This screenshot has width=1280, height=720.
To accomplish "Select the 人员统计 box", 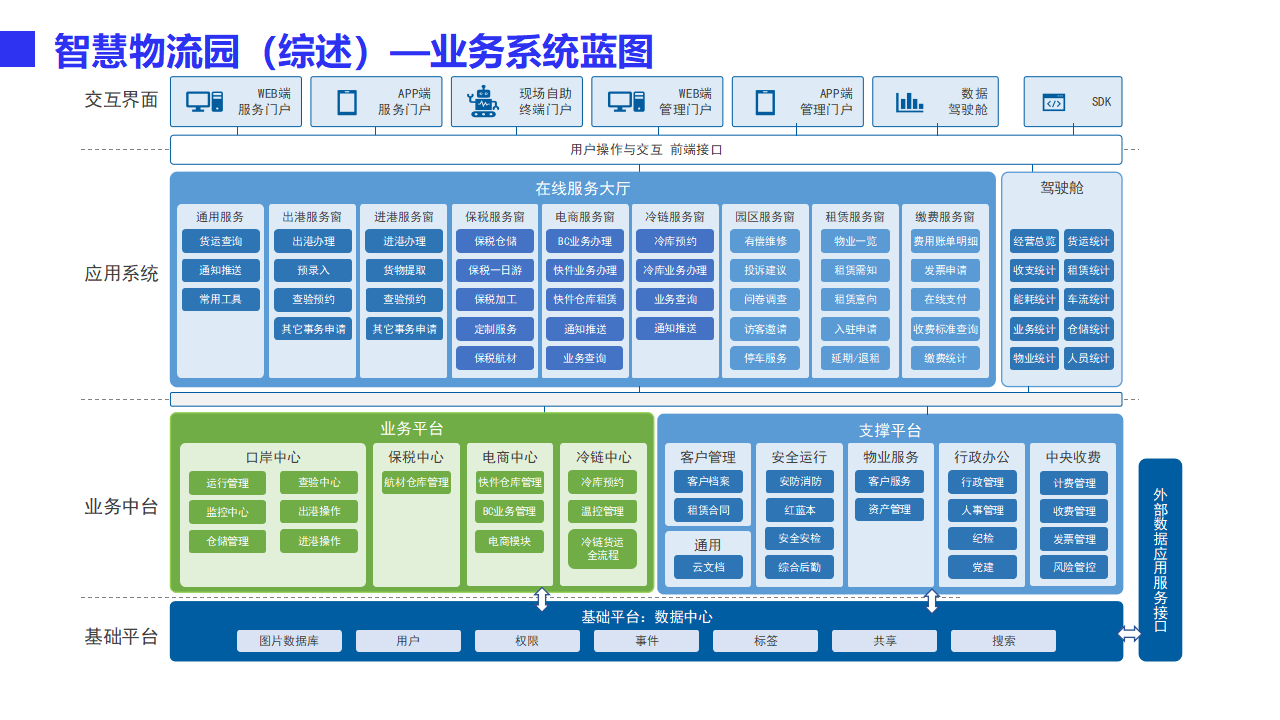I will coord(1088,358).
